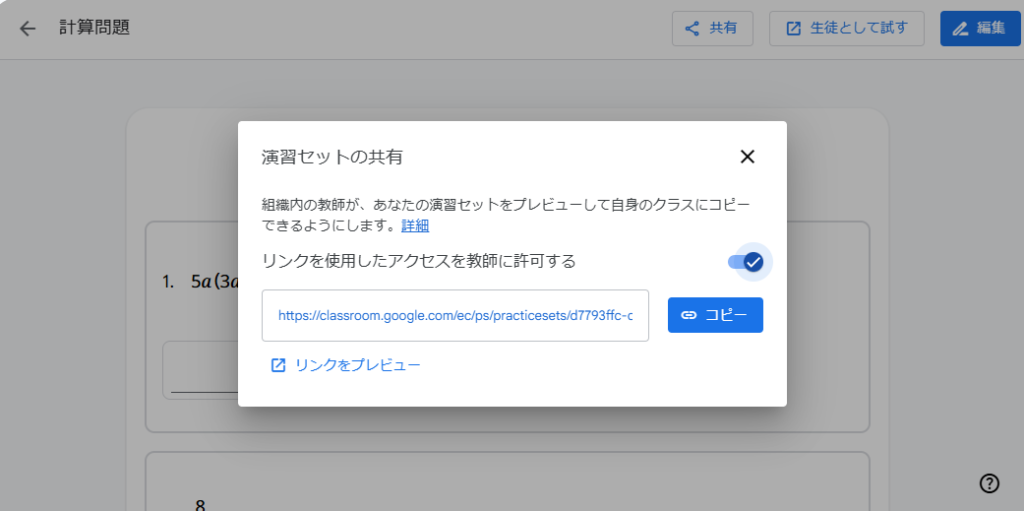Image resolution: width=1024 pixels, height=511 pixels.
Task: Click question 1 answer field behind dialog
Action: pos(200,371)
